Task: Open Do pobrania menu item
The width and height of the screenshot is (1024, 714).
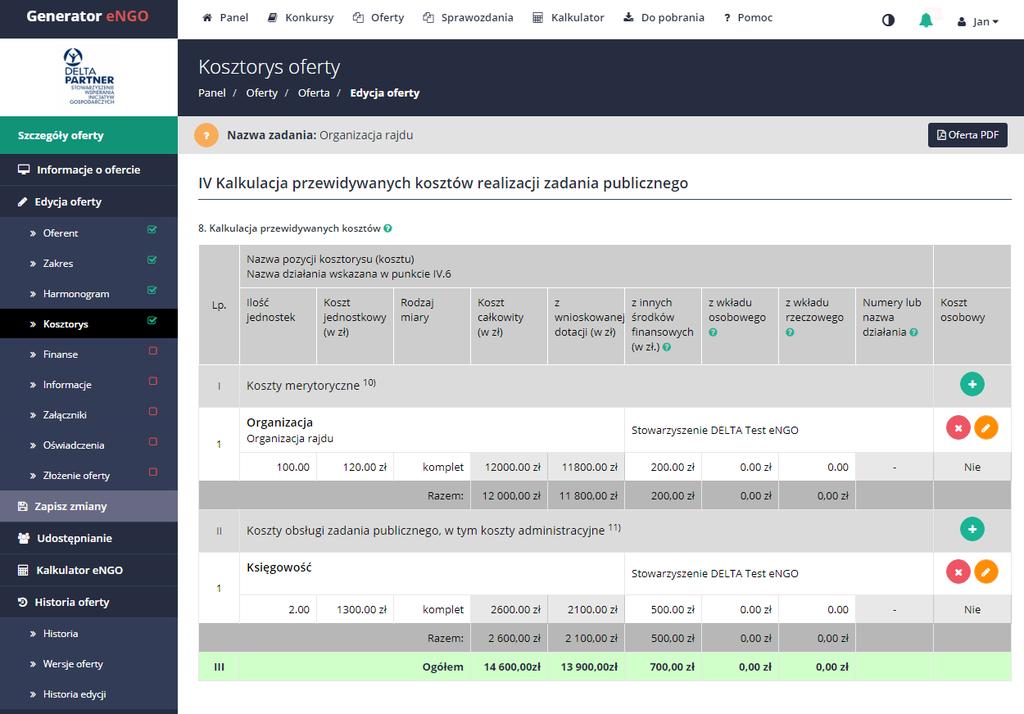Action: 664,18
